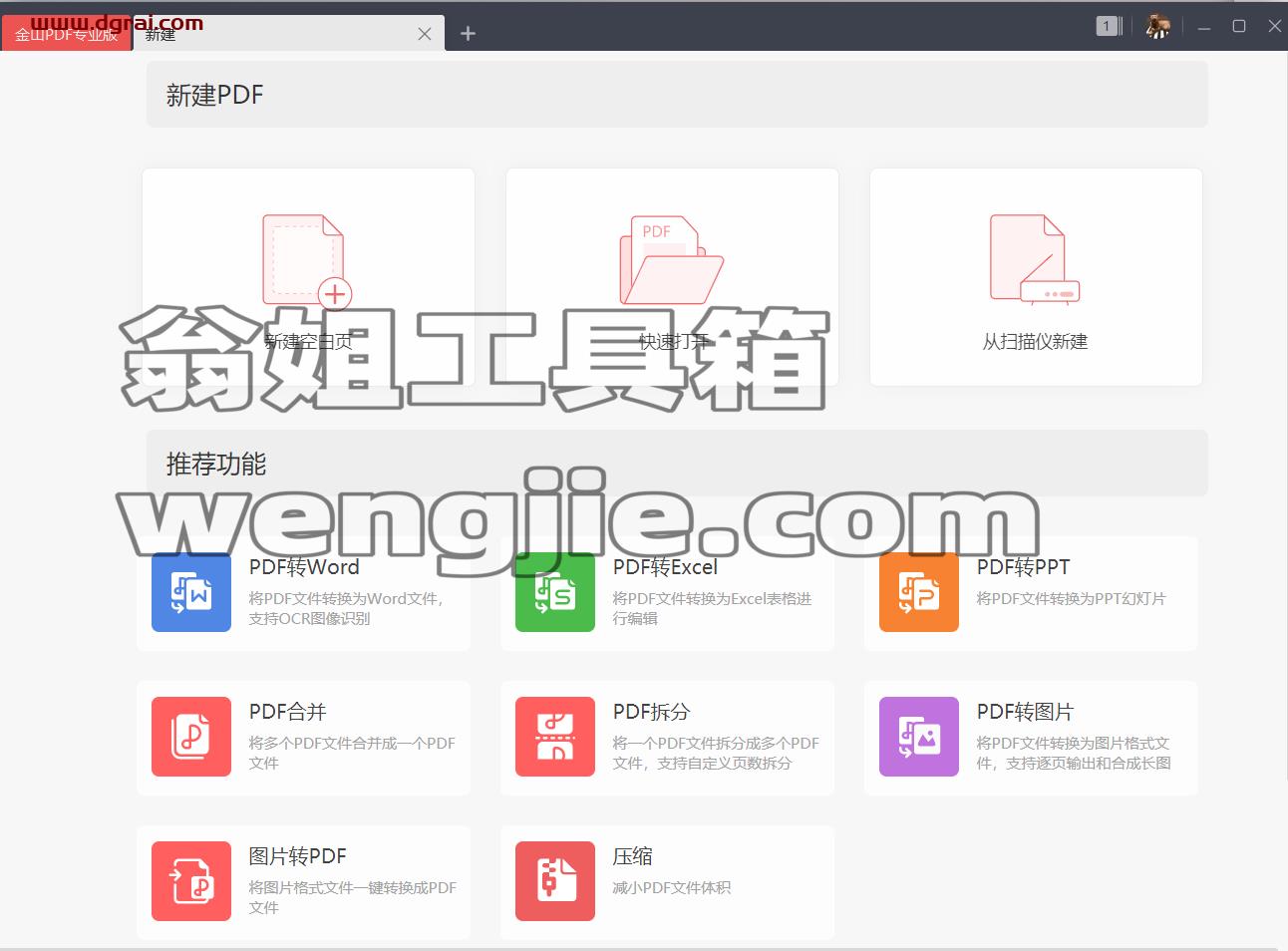Screen dimensions: 1288x951
Task: Click the quick open PDF folder icon
Action: tap(672, 259)
